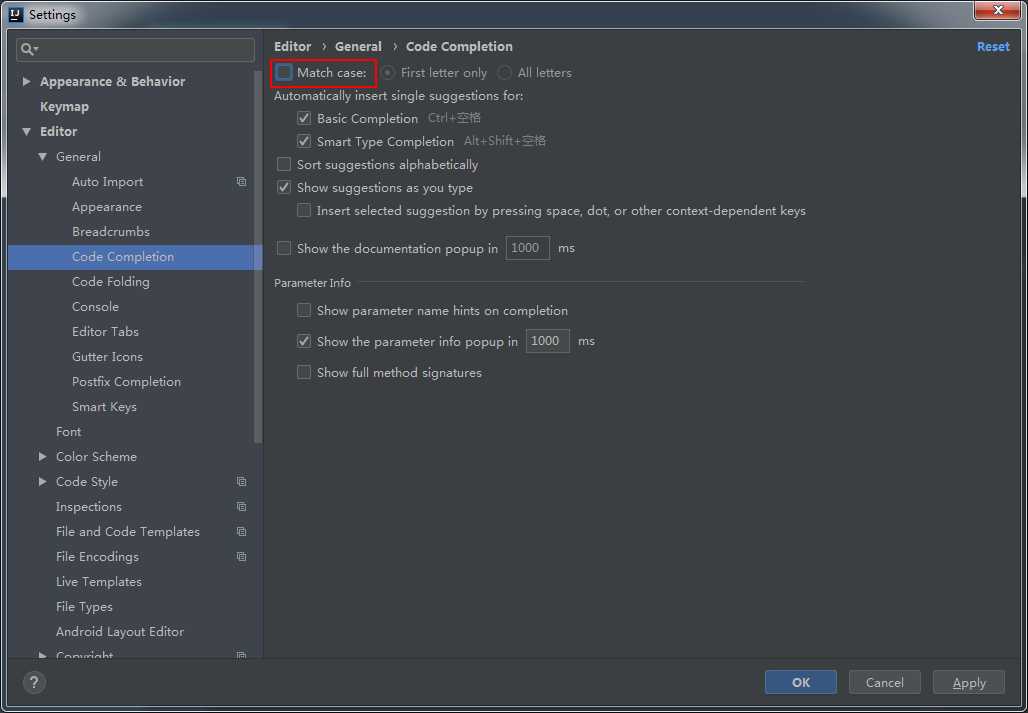
Task: Close the Settings dialog window
Action: pos(998,10)
